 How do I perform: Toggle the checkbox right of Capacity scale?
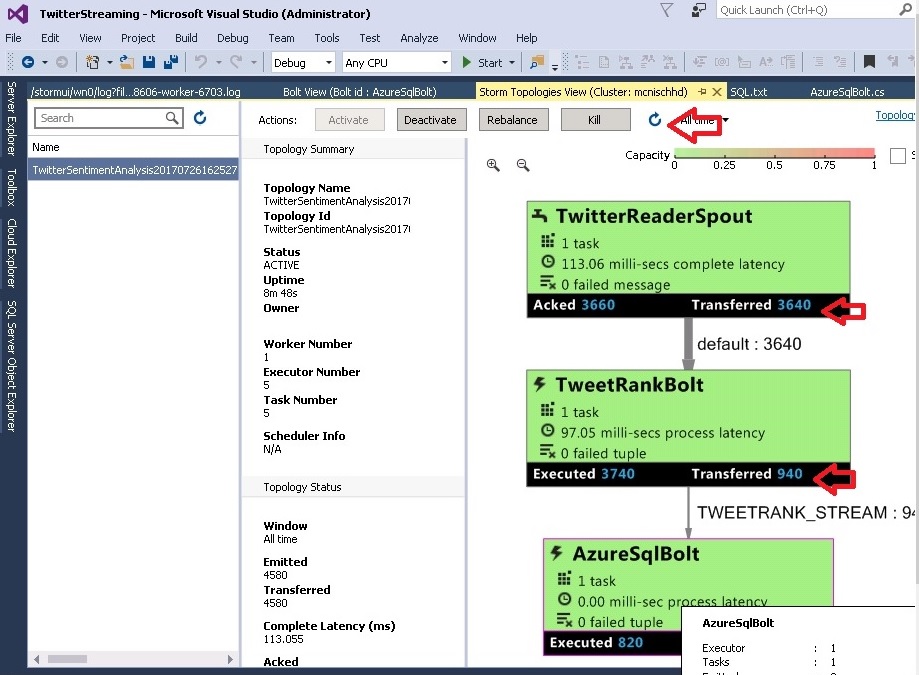[x=897, y=156]
